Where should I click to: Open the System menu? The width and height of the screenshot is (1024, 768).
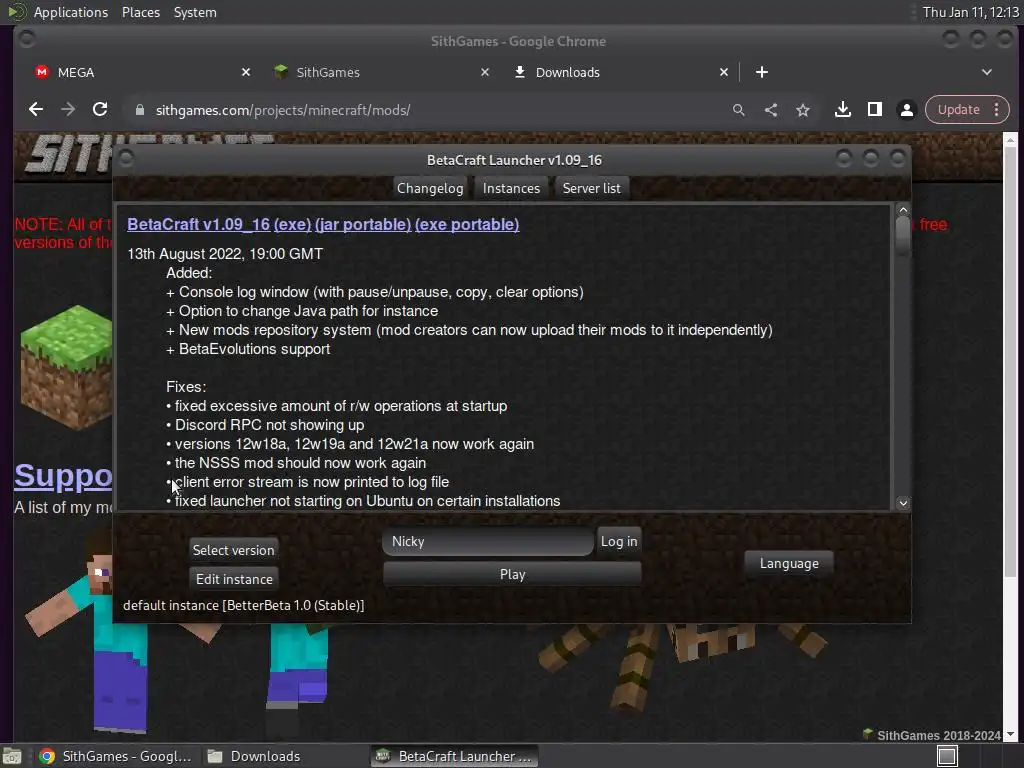click(x=195, y=12)
